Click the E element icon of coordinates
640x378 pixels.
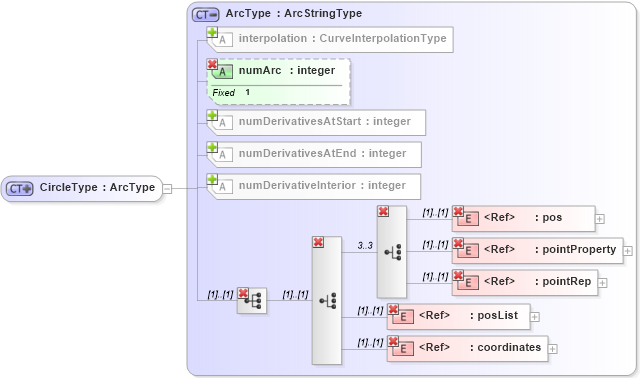click(403, 349)
